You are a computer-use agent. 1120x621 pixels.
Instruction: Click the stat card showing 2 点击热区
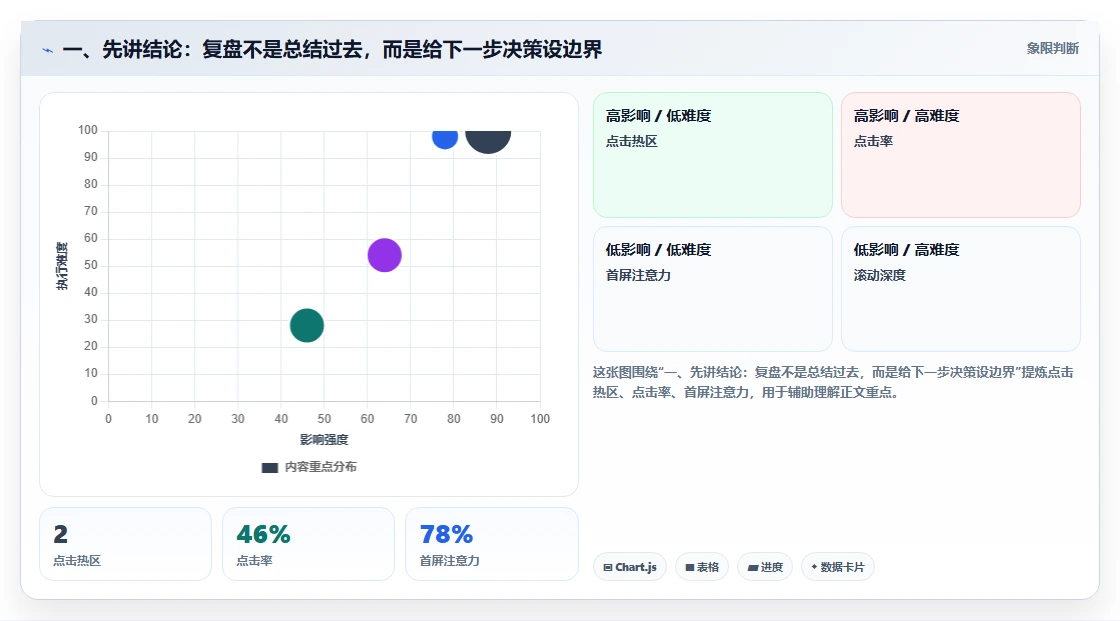pyautogui.click(x=126, y=544)
